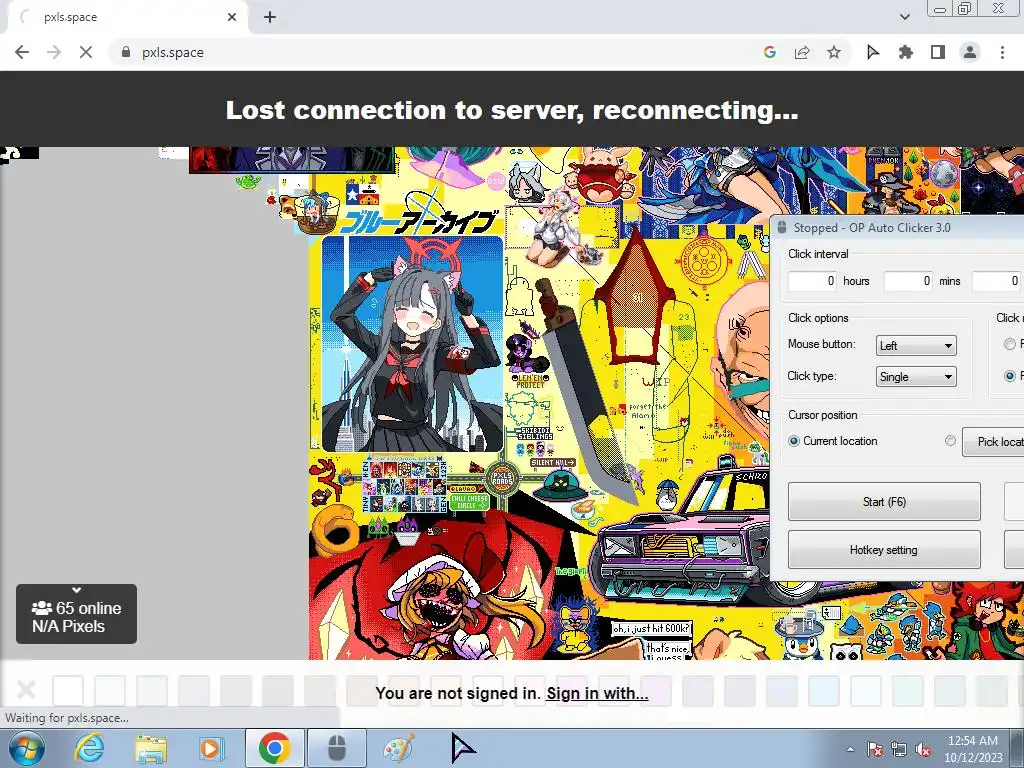Click the Pick location button
Image resolution: width=1024 pixels, height=768 pixels.
coord(993,442)
